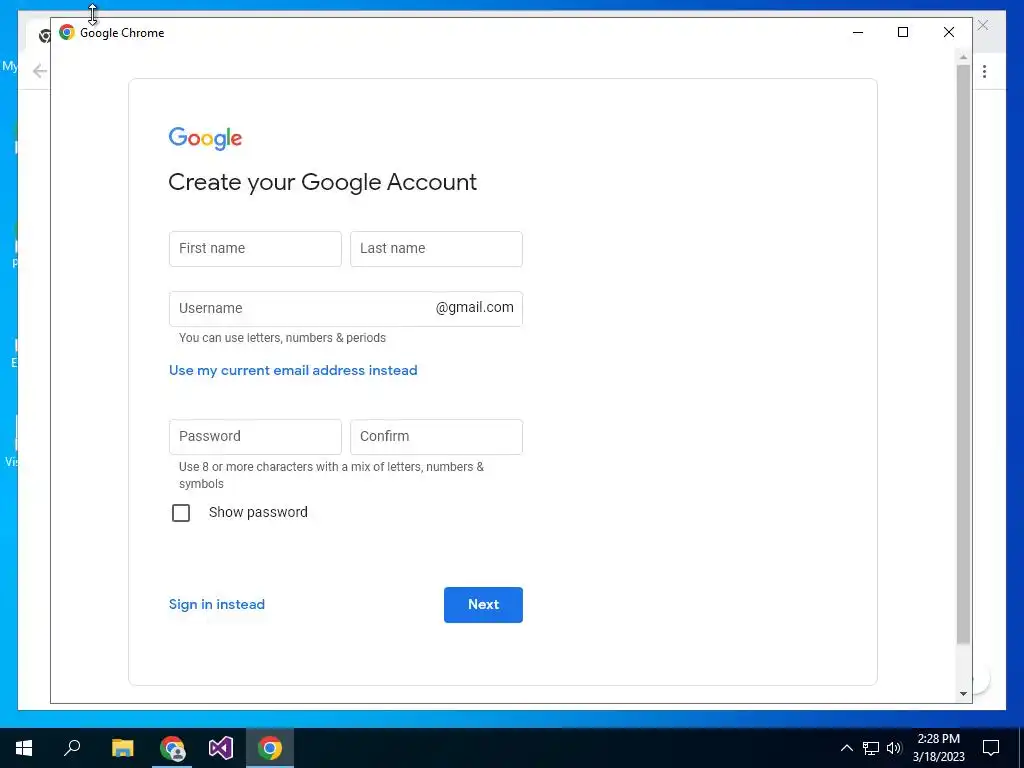Click the @gmail.com suffix text
Screen dimensions: 1024x768
(475, 308)
